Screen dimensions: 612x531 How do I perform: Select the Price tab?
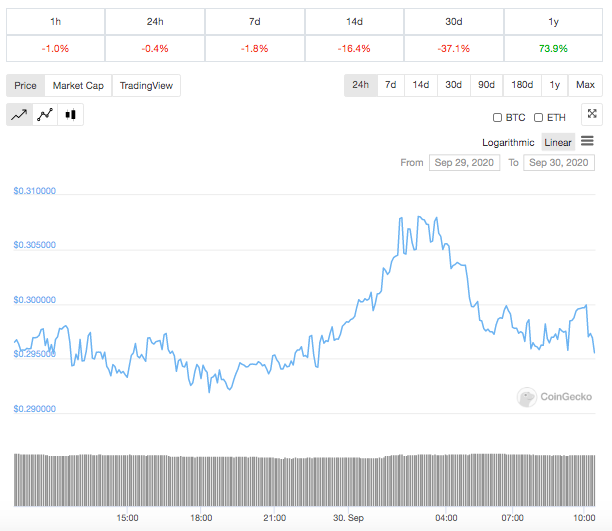click(x=26, y=86)
